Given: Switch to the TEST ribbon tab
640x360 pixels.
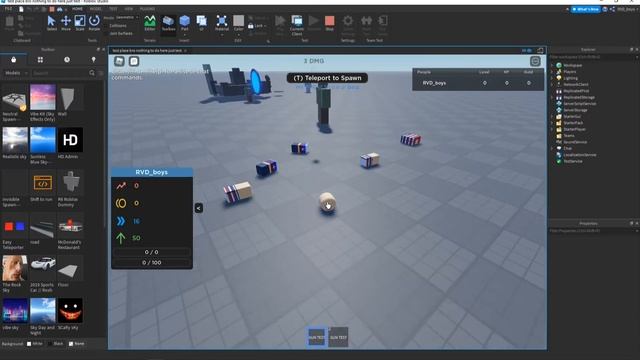Looking at the screenshot, I should coord(113,9).
